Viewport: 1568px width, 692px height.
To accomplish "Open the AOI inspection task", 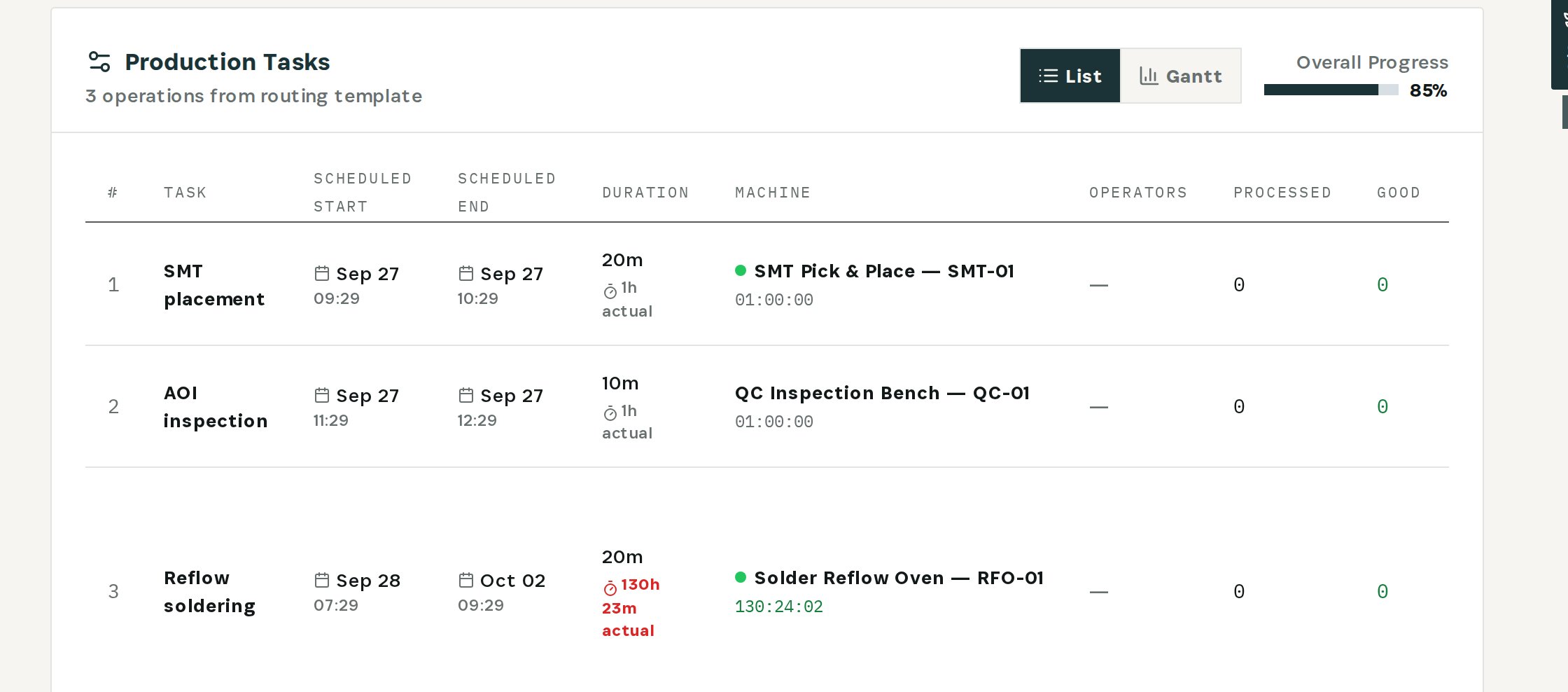I will tap(216, 407).
